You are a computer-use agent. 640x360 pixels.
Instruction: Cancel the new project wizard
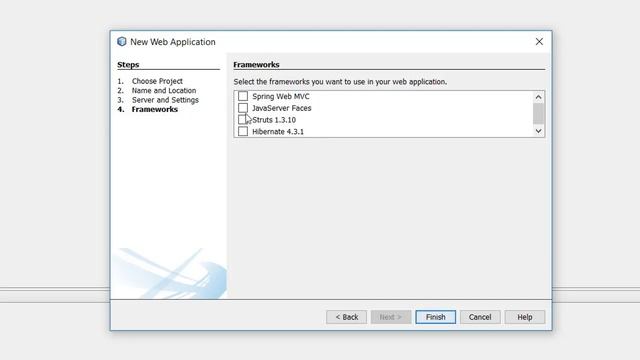[480, 317]
